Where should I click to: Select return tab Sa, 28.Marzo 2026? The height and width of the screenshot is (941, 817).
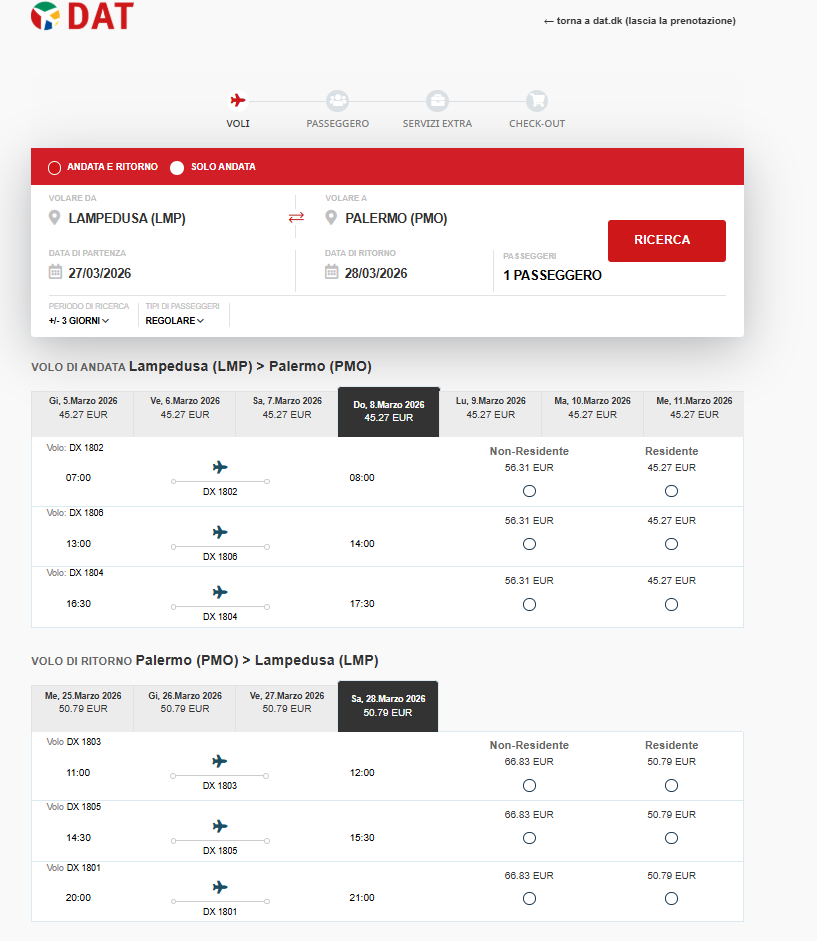(388, 706)
